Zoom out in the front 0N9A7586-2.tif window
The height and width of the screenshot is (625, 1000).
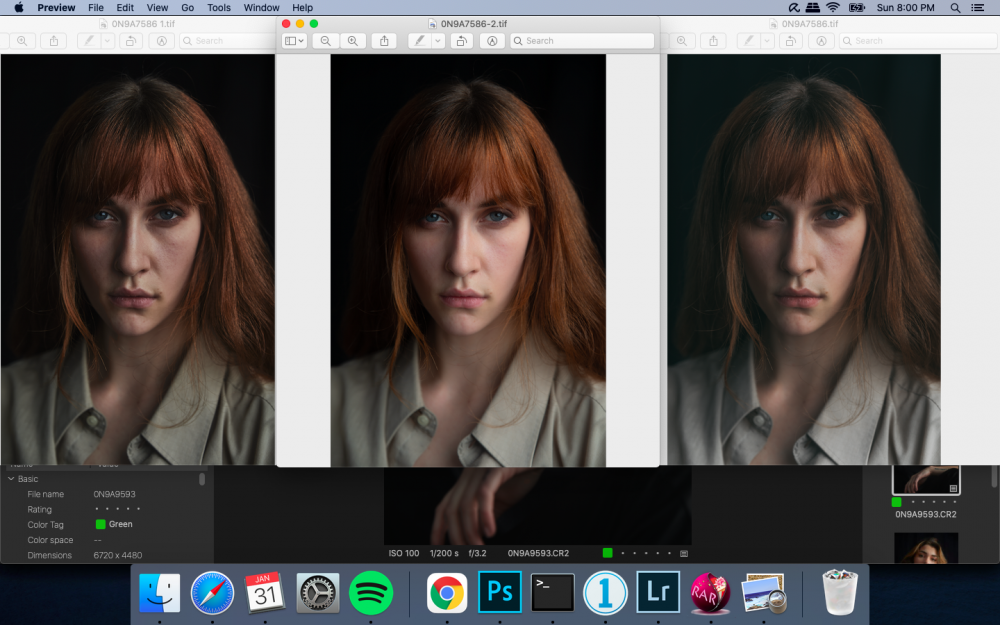pyautogui.click(x=326, y=41)
